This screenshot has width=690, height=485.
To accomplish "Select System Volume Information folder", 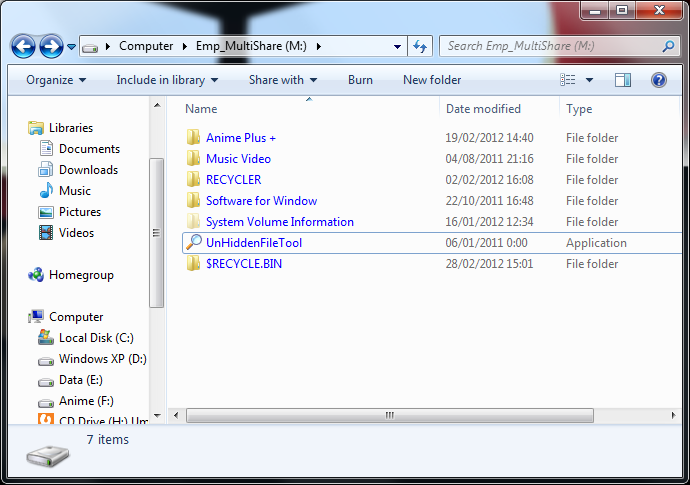I will point(280,222).
